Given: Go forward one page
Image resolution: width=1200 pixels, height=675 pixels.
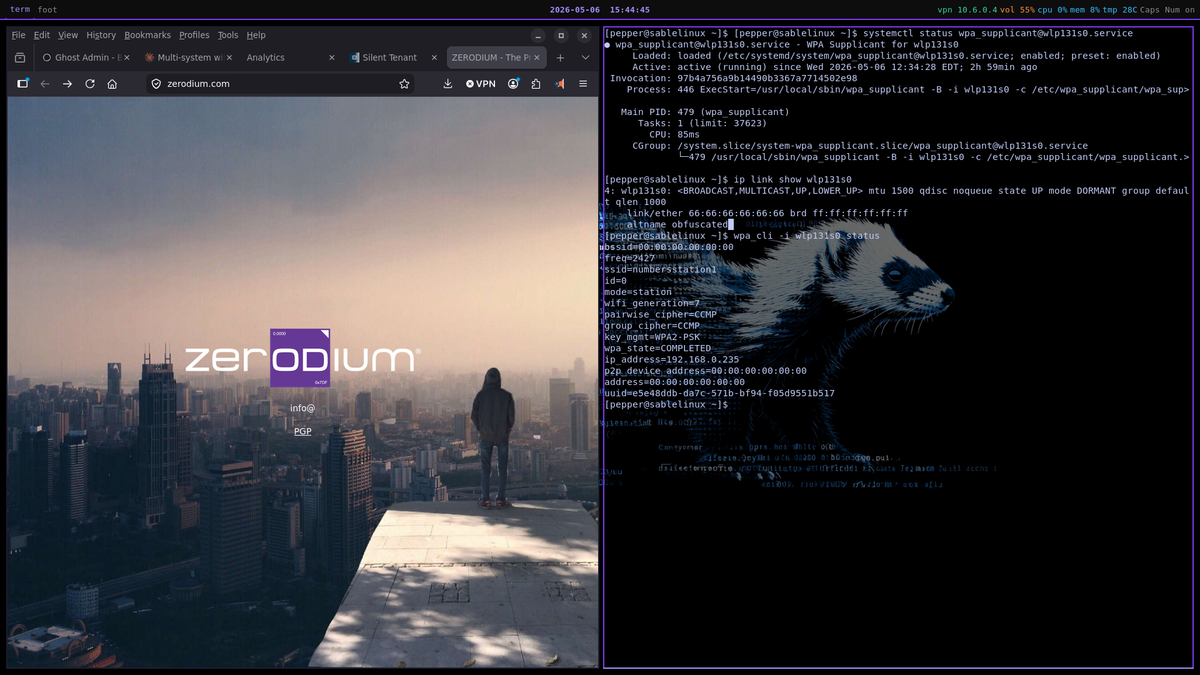Looking at the screenshot, I should click(67, 84).
